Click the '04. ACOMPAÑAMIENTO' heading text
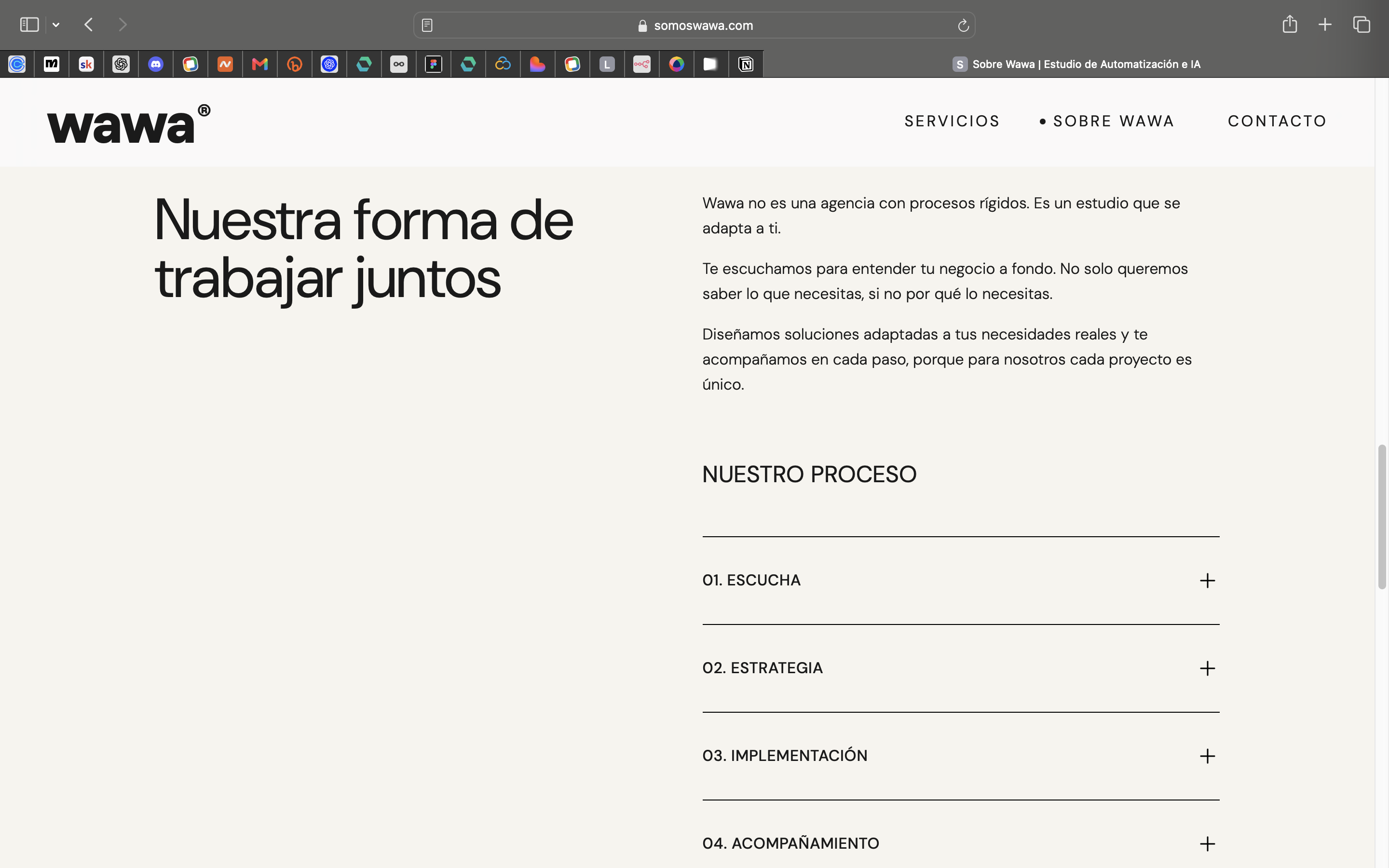Viewport: 1389px width, 868px height. (x=790, y=843)
